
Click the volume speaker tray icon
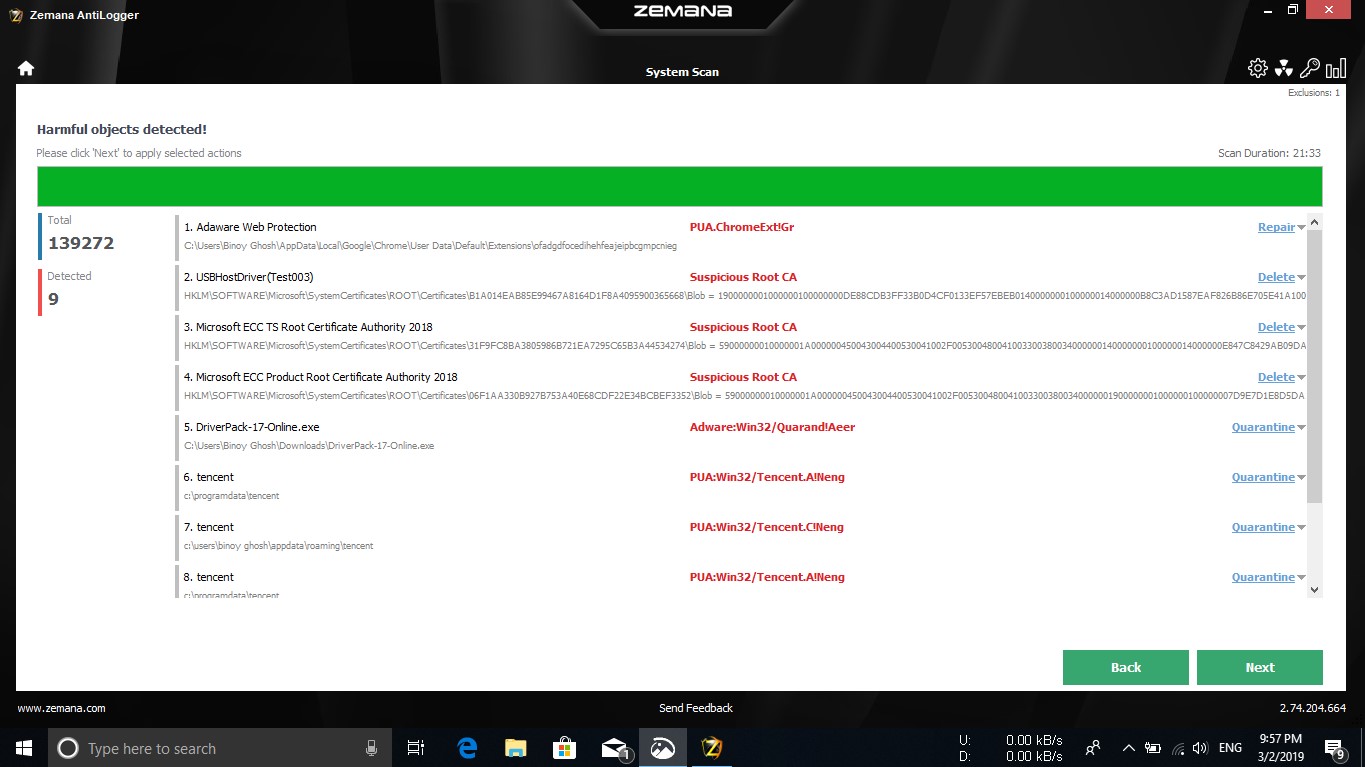(x=1201, y=748)
